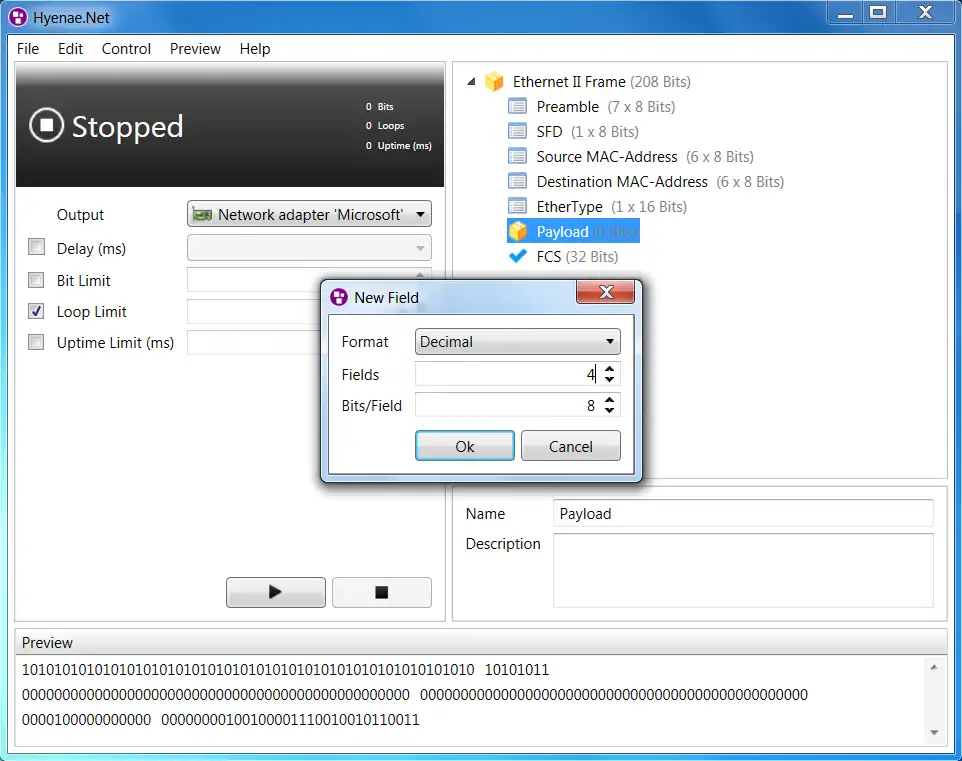Click the FCS checkmark icon
Image resolution: width=962 pixels, height=761 pixels.
(x=518, y=256)
